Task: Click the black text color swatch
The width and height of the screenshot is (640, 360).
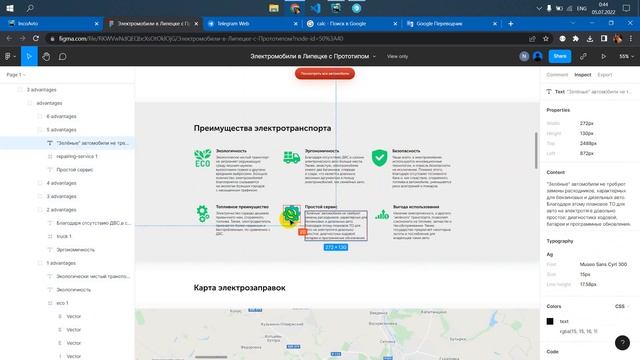Action: (x=550, y=321)
